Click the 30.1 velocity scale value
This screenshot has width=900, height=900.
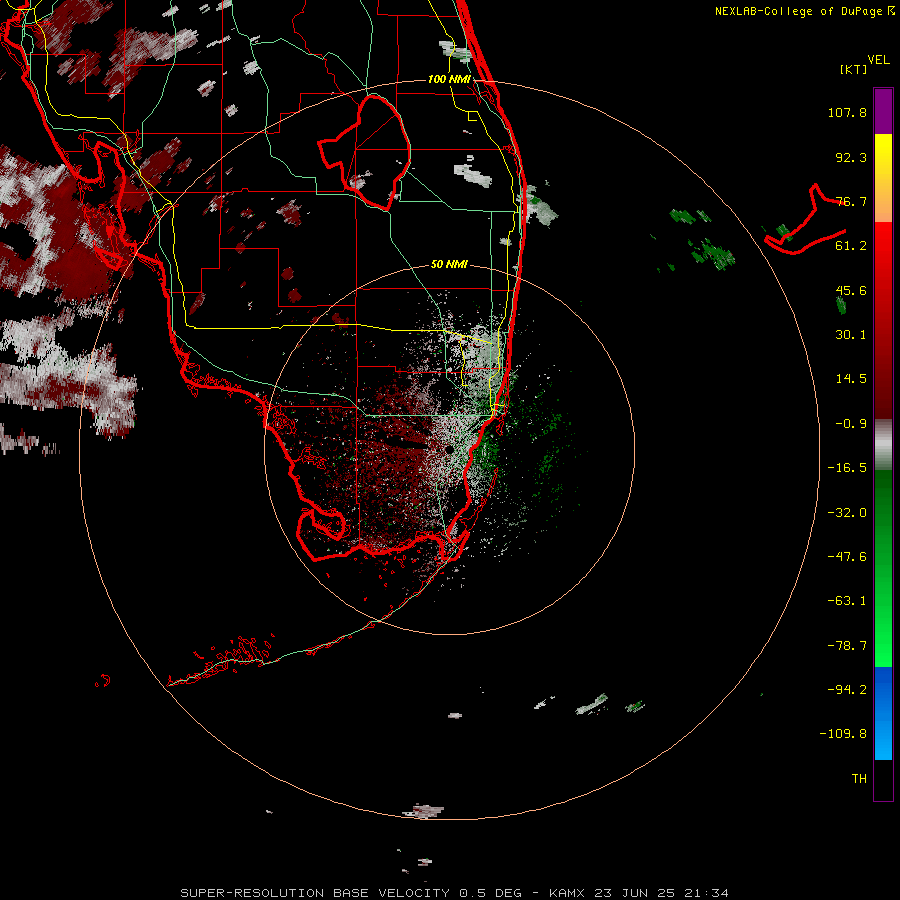coord(851,335)
